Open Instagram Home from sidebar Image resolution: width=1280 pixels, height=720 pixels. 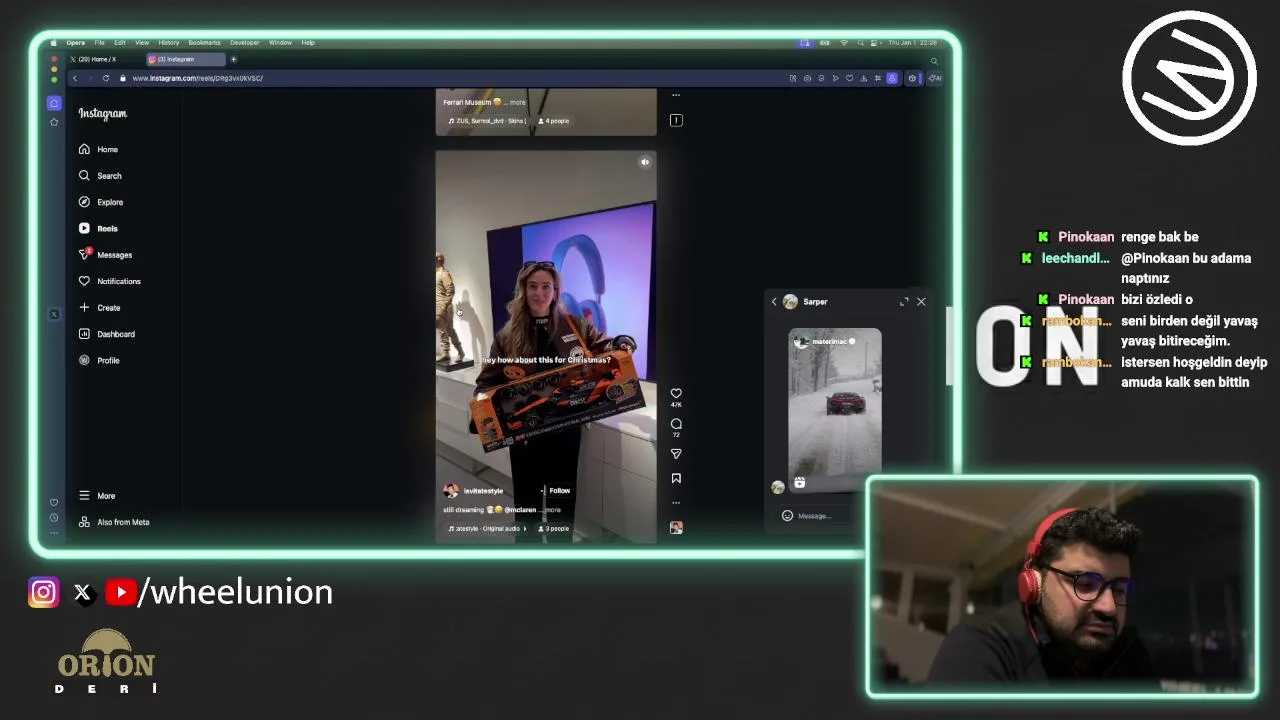pos(99,149)
